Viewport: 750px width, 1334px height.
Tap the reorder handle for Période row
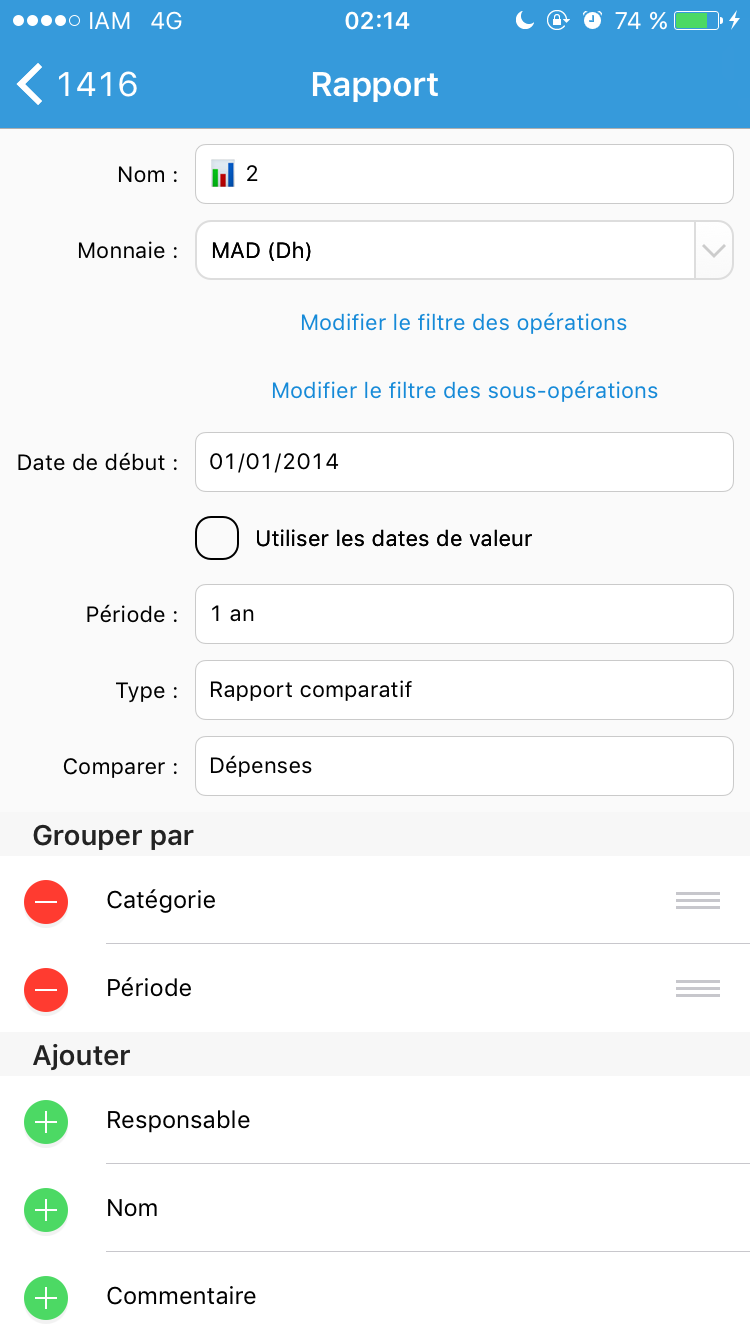point(698,988)
